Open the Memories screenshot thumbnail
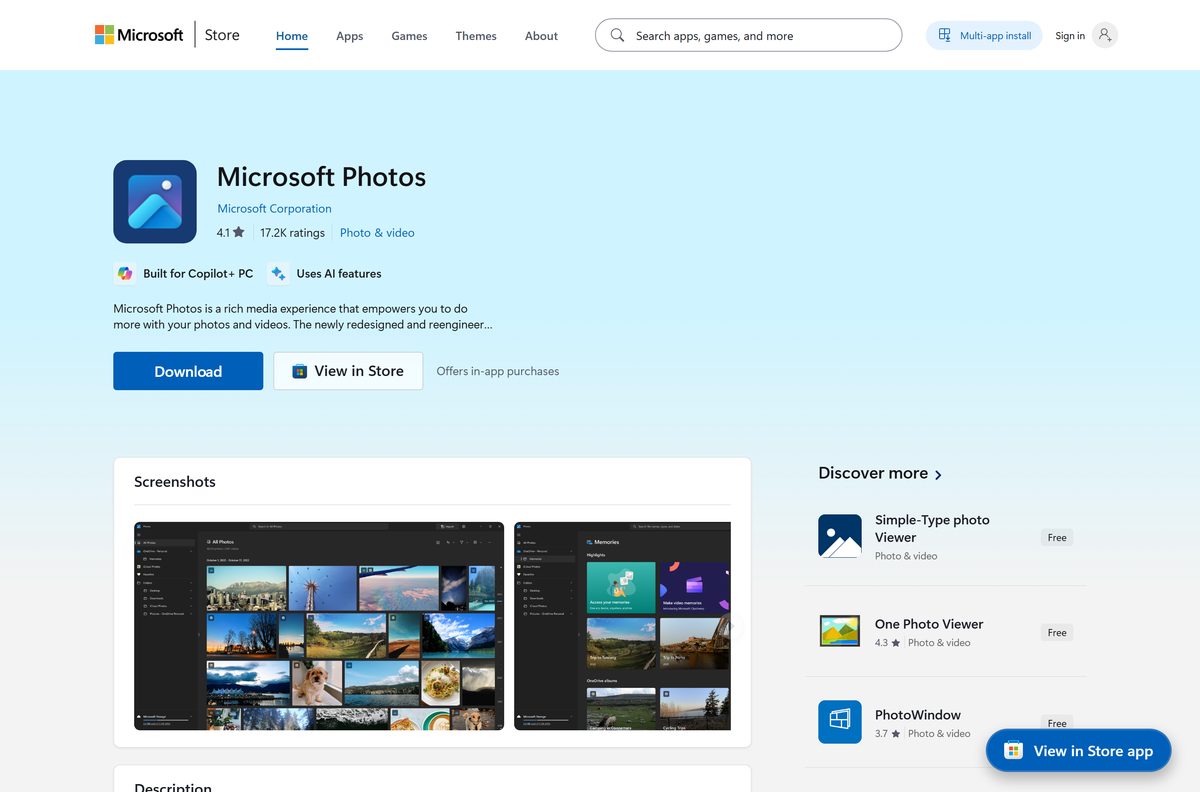Image resolution: width=1200 pixels, height=792 pixels. coord(622,626)
